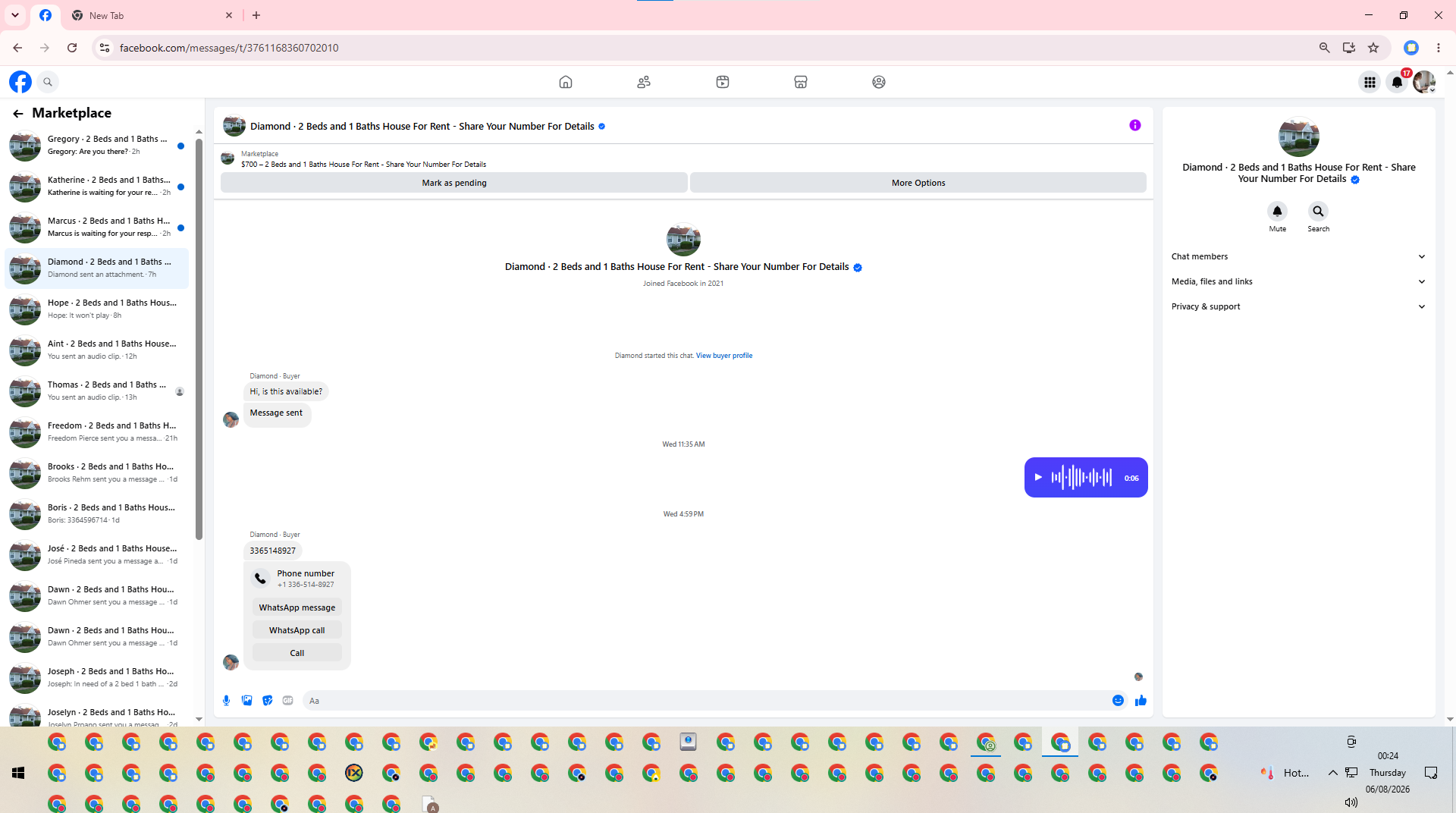This screenshot has width=1456, height=813.
Task: Open Freedom's conversation
Action: click(x=97, y=432)
